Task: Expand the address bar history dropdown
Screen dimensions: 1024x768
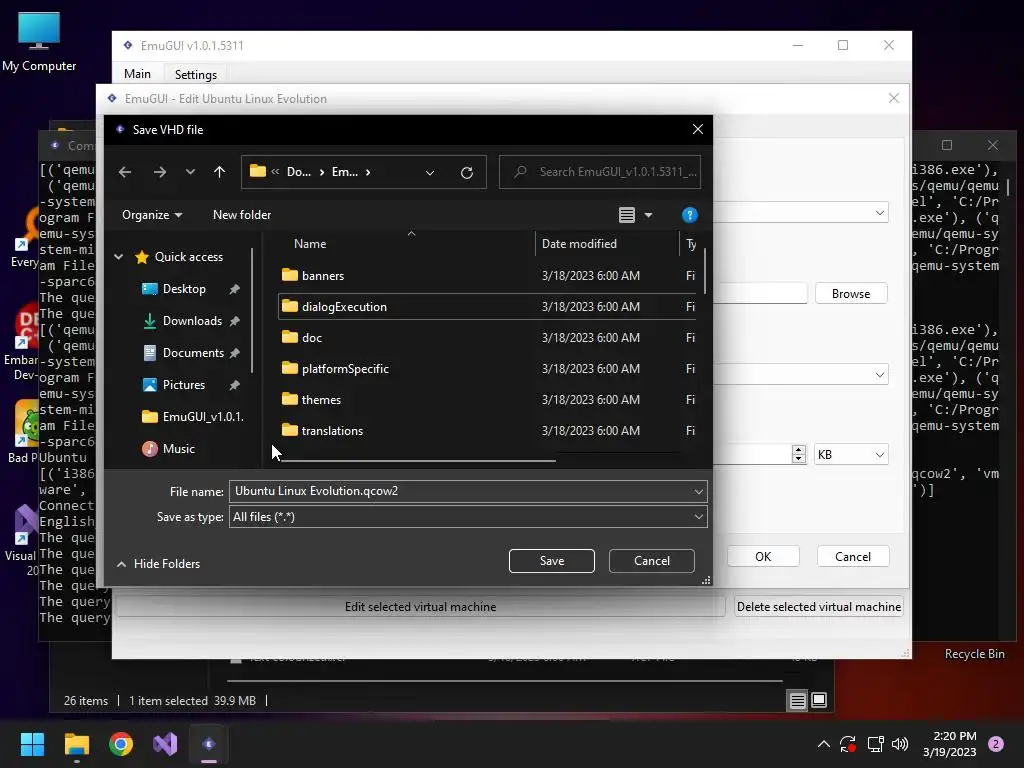Action: (430, 172)
